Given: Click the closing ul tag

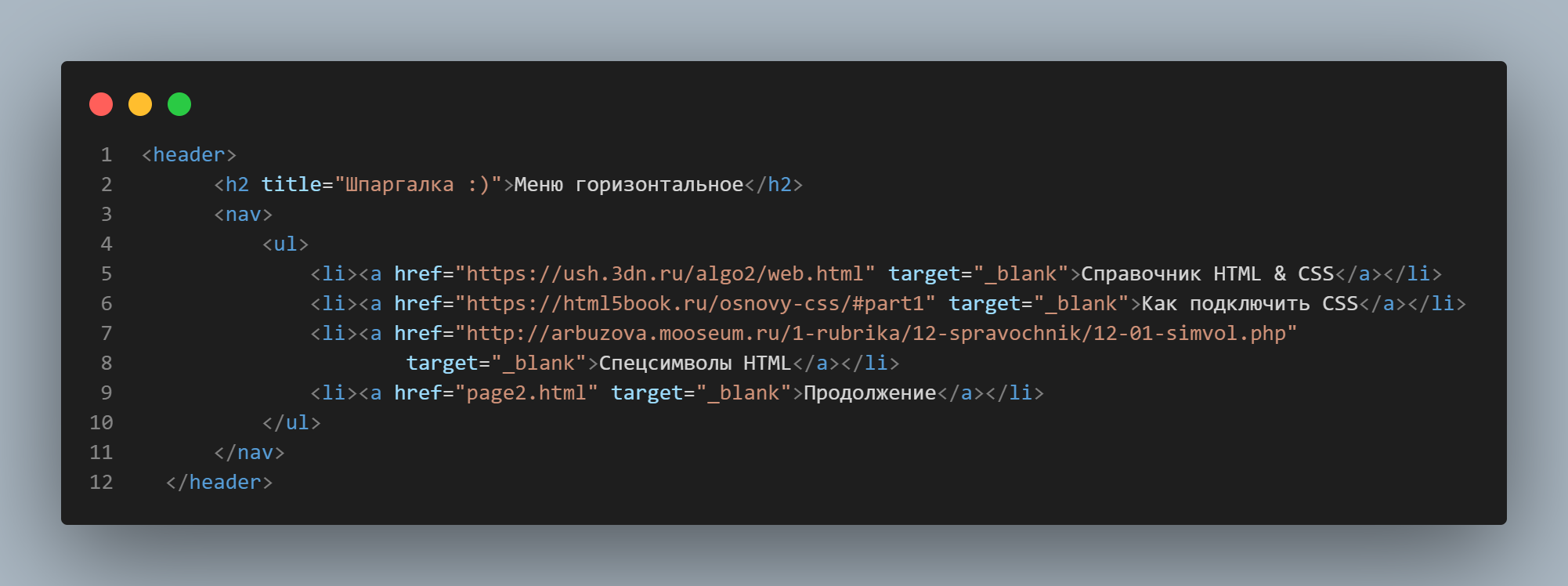Looking at the screenshot, I should 291,423.
